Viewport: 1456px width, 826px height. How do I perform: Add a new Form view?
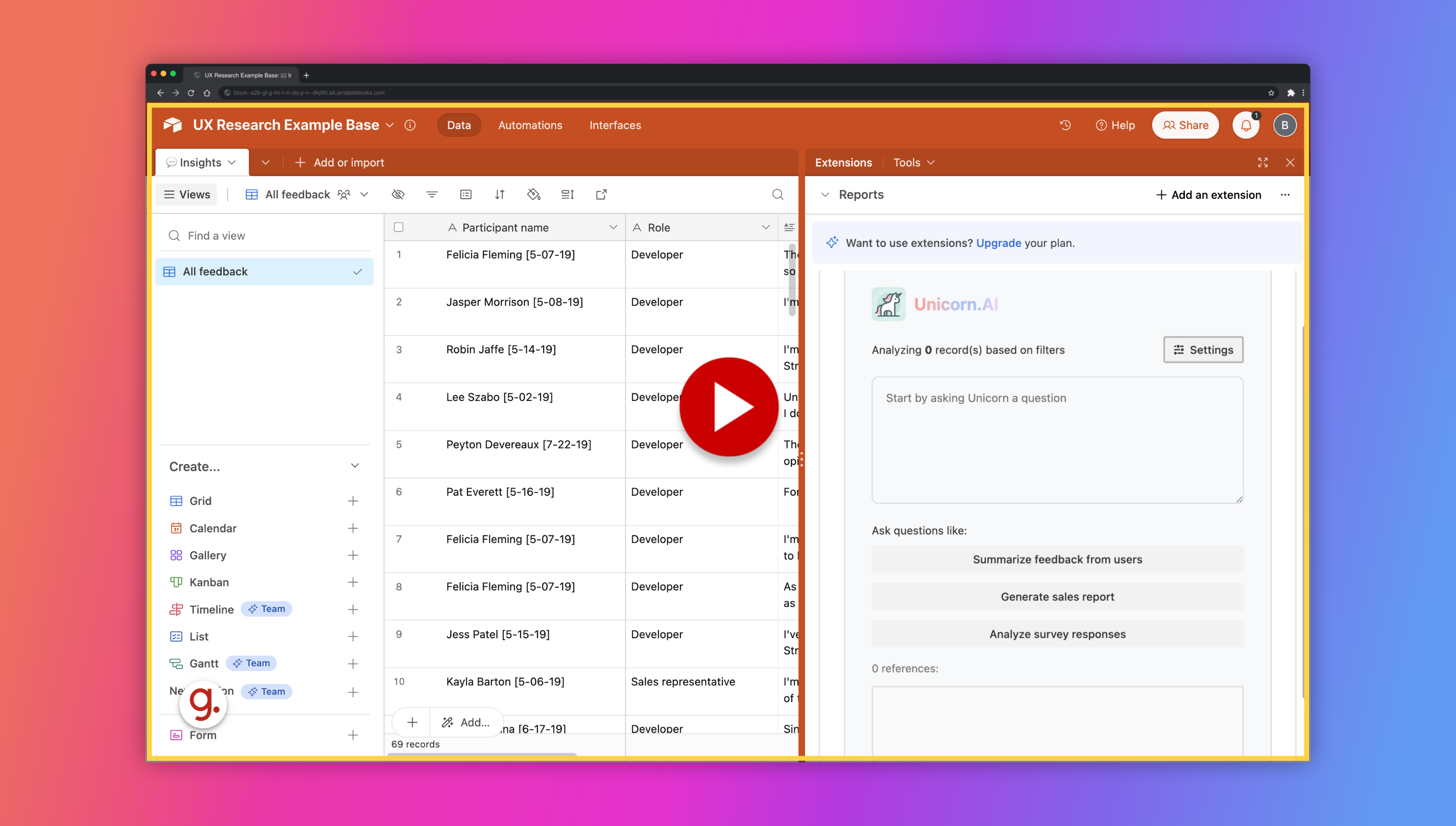pos(353,735)
